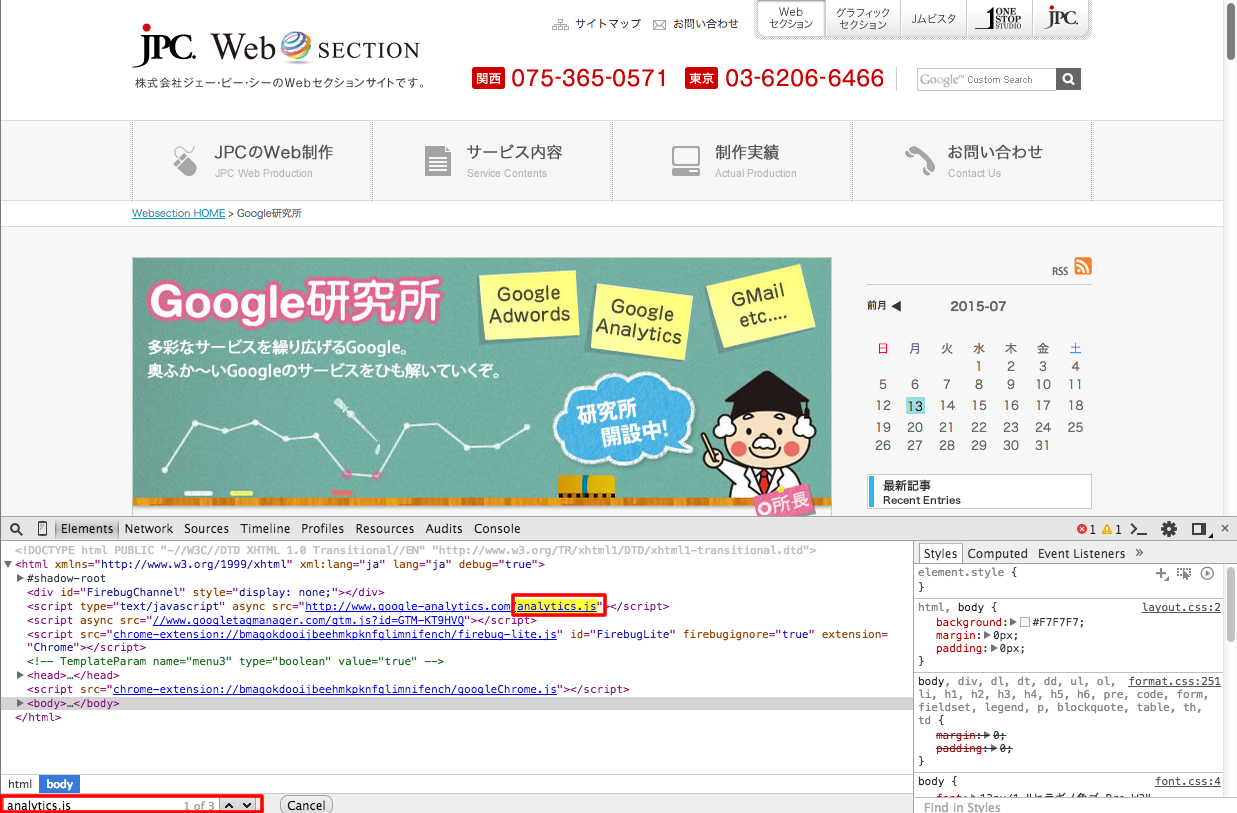Expand the #shadow-root node

tap(21, 579)
